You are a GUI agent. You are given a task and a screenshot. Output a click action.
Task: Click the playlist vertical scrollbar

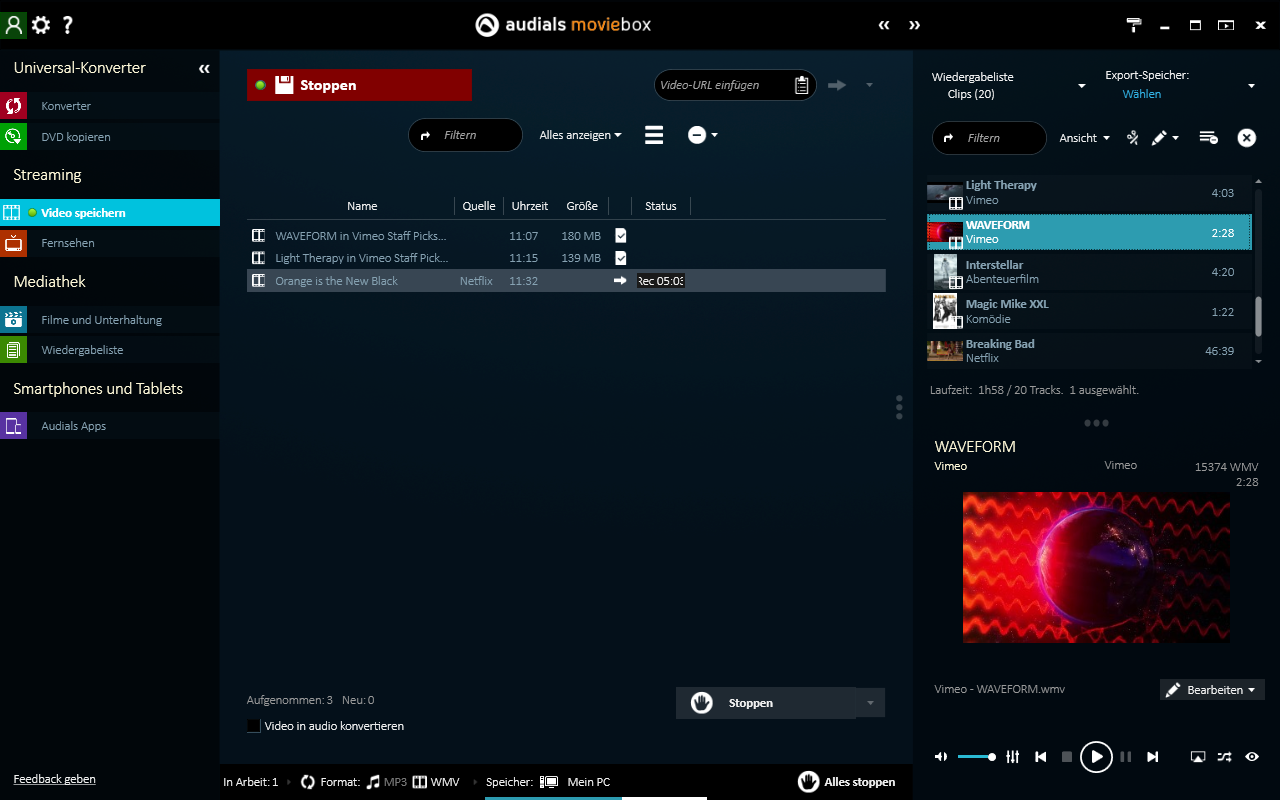click(x=1258, y=317)
